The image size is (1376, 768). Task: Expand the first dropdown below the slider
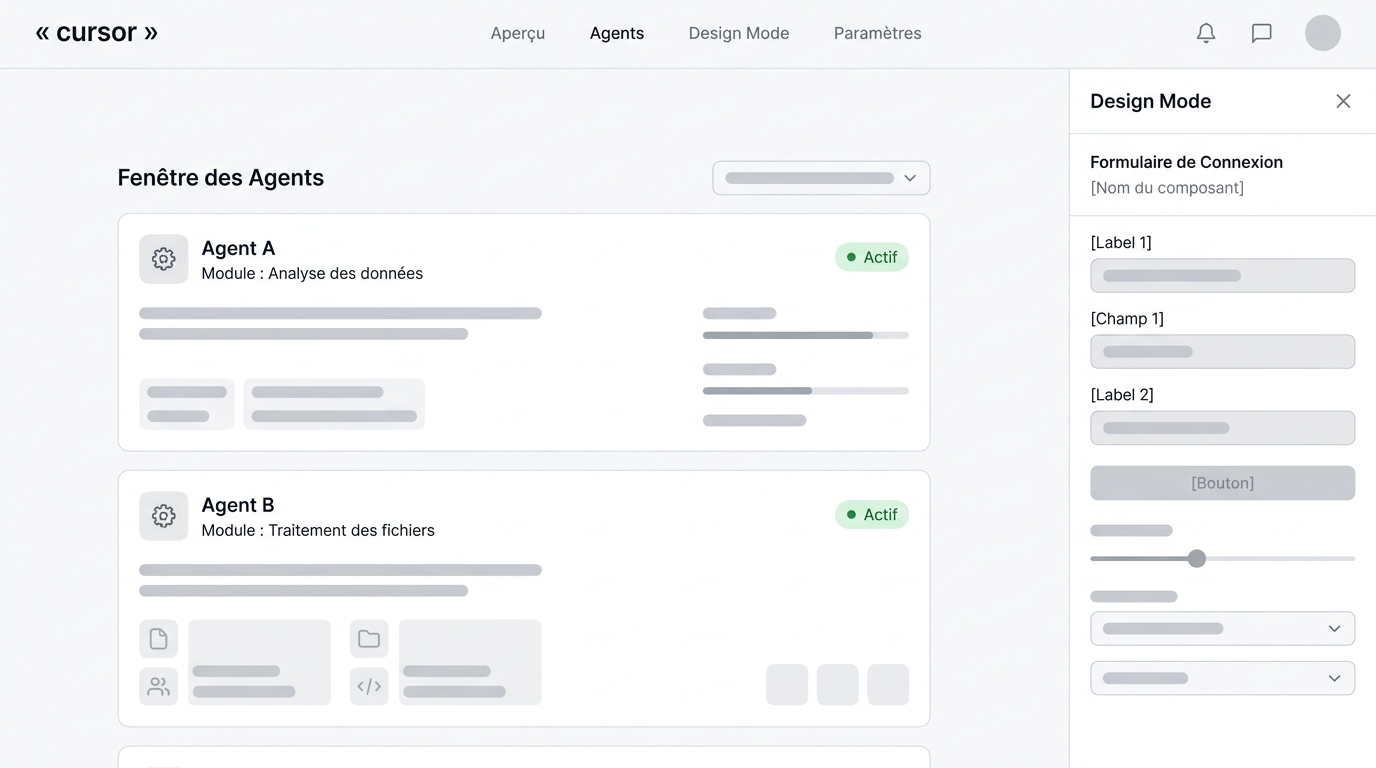point(1222,628)
